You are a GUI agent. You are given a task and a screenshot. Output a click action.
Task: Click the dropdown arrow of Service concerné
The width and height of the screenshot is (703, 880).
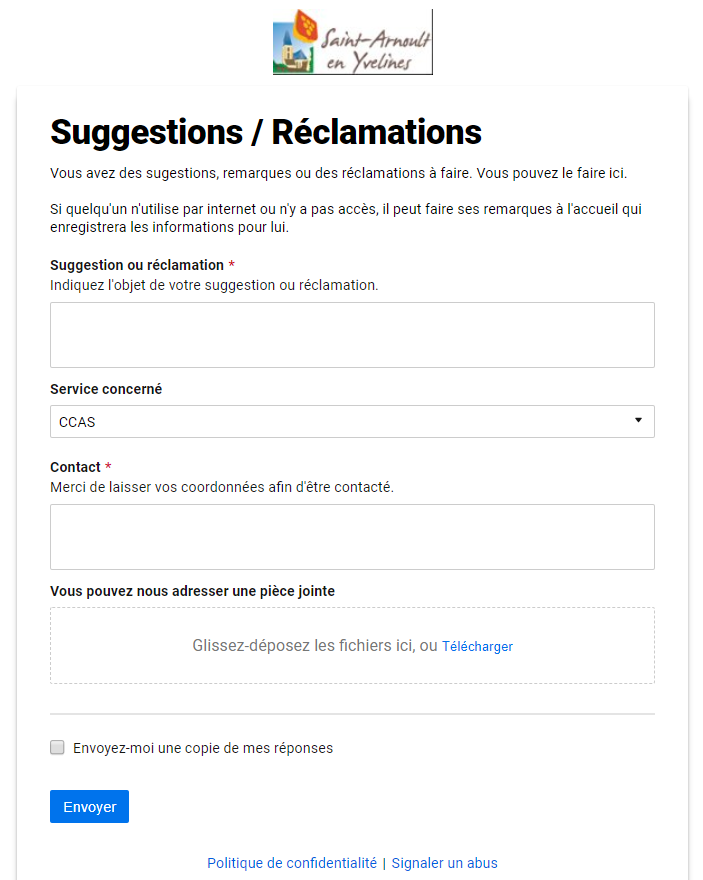click(638, 421)
